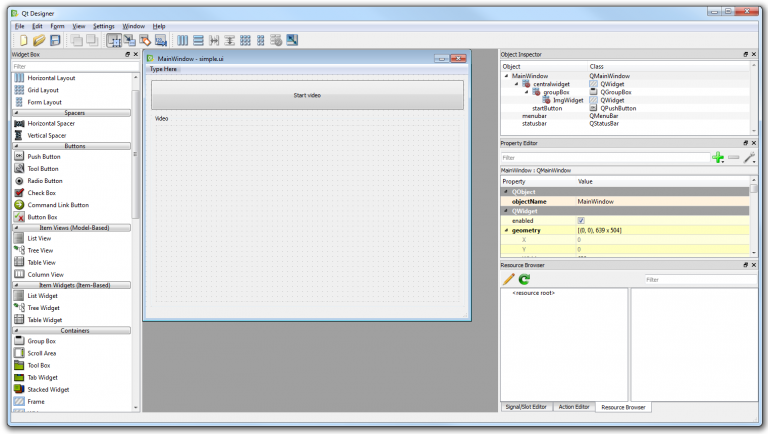The image size is (768, 434).
Task: Open the File menu
Action: point(20,26)
